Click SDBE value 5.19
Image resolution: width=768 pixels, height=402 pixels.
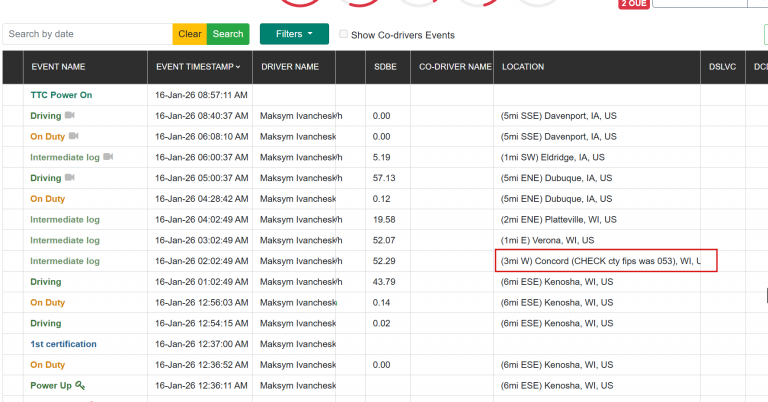382,157
